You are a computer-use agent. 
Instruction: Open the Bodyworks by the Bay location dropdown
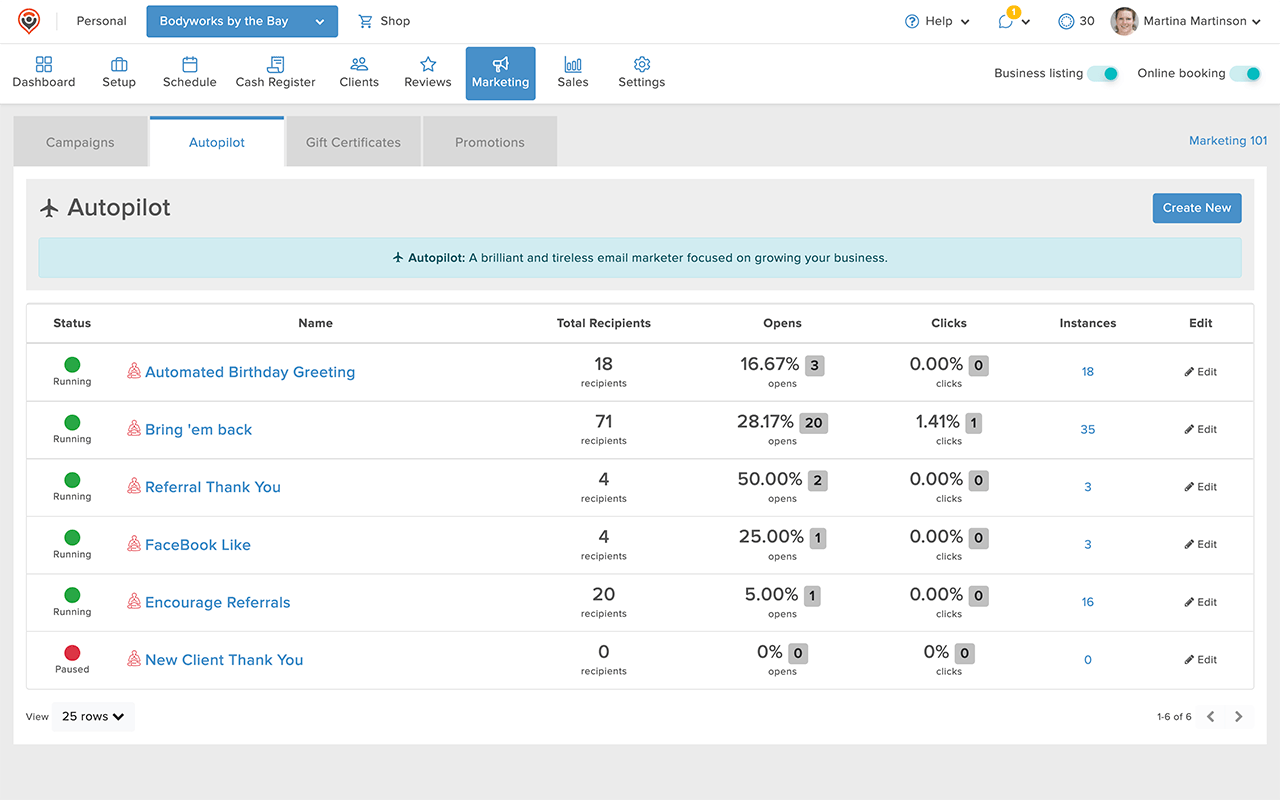tap(241, 20)
